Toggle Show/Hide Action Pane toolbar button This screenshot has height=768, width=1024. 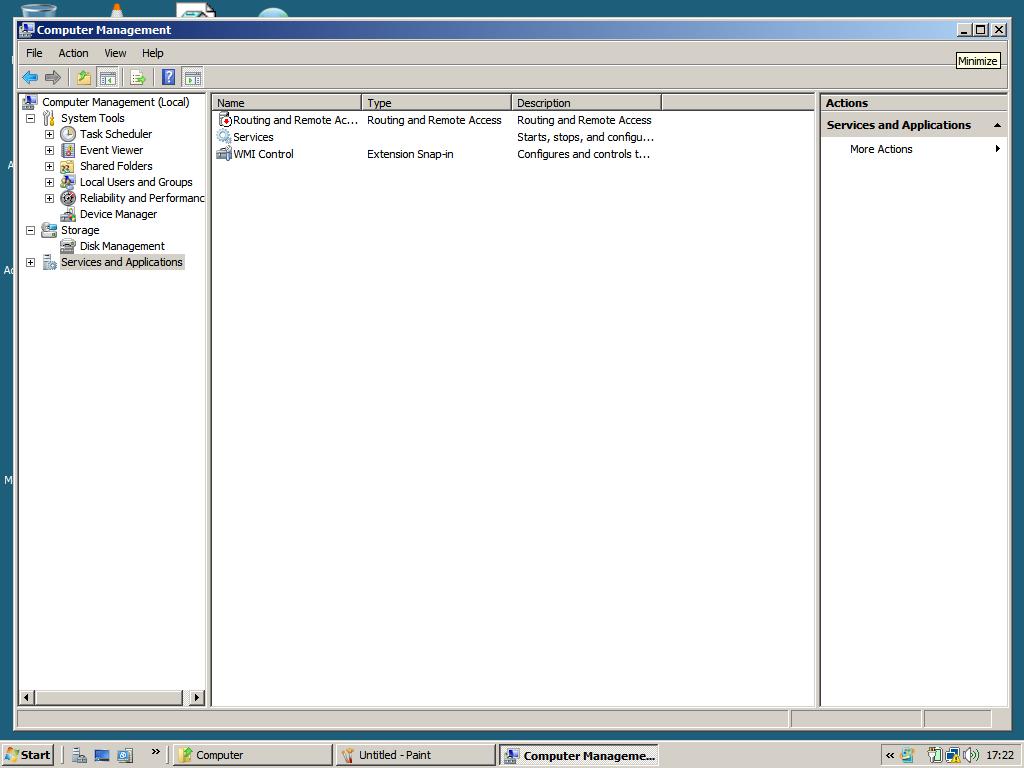point(193,78)
